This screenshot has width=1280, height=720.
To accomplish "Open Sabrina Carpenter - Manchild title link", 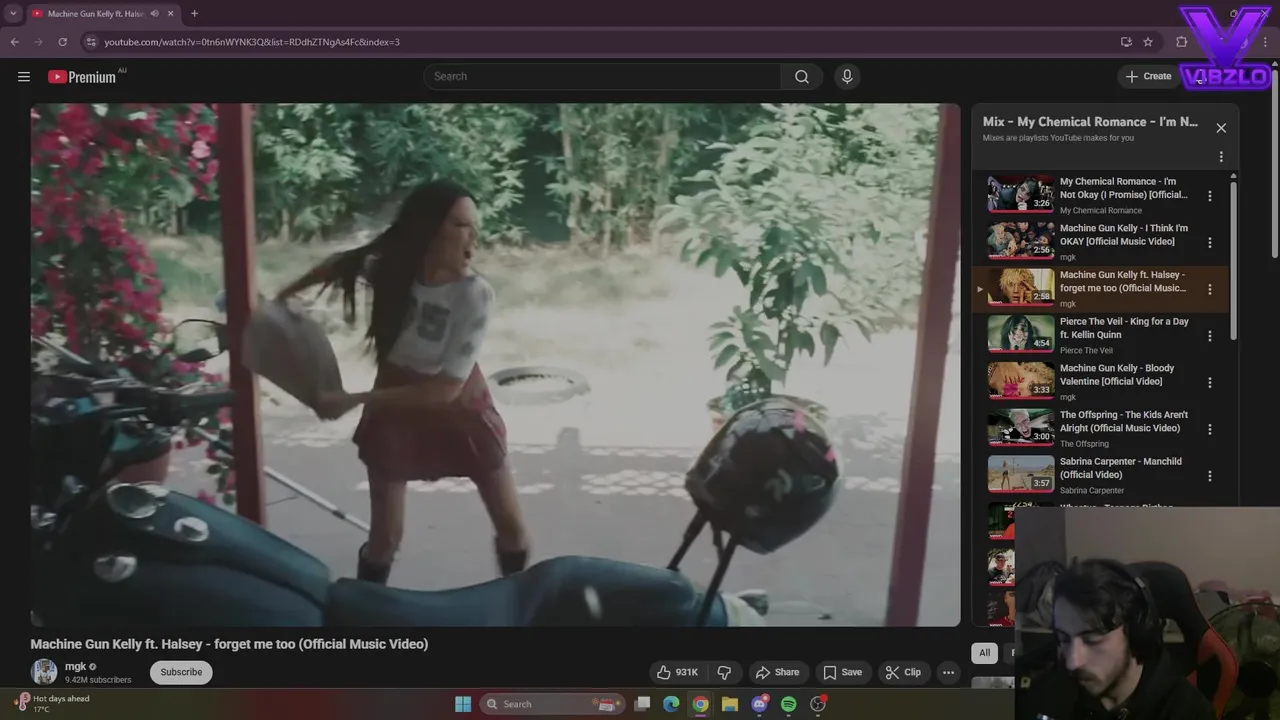I will click(1121, 468).
